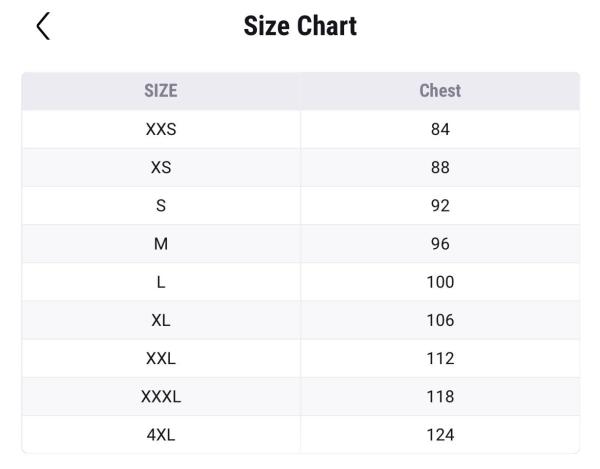Click chest value 84
The image size is (600, 469).
[x=440, y=130]
